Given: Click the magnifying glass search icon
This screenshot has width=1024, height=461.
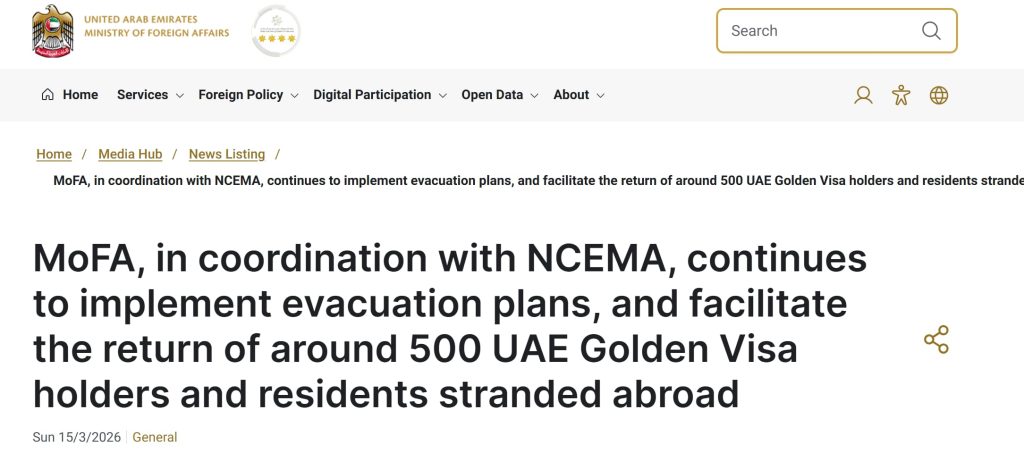Looking at the screenshot, I should point(931,31).
